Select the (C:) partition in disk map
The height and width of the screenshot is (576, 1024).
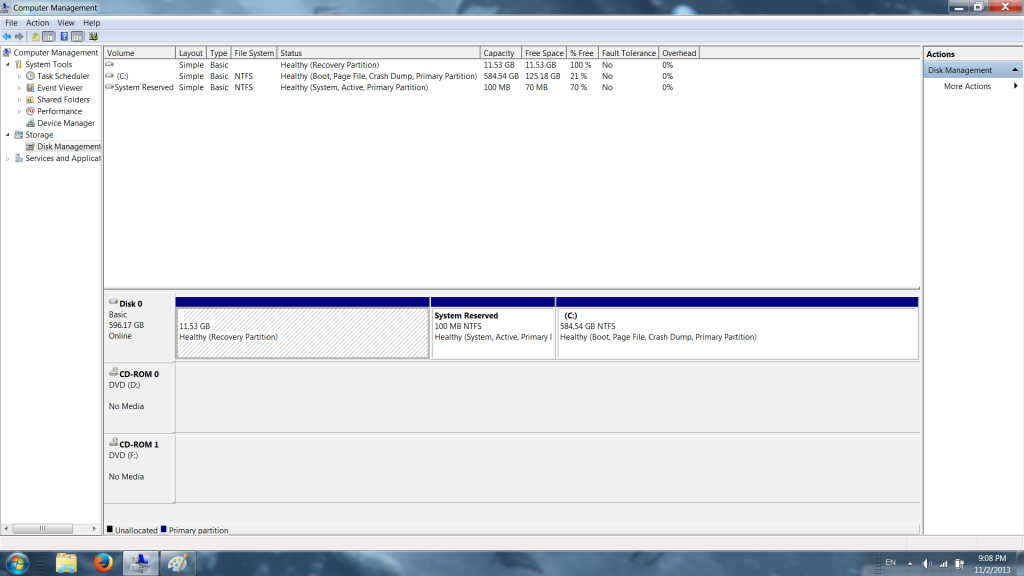click(736, 332)
